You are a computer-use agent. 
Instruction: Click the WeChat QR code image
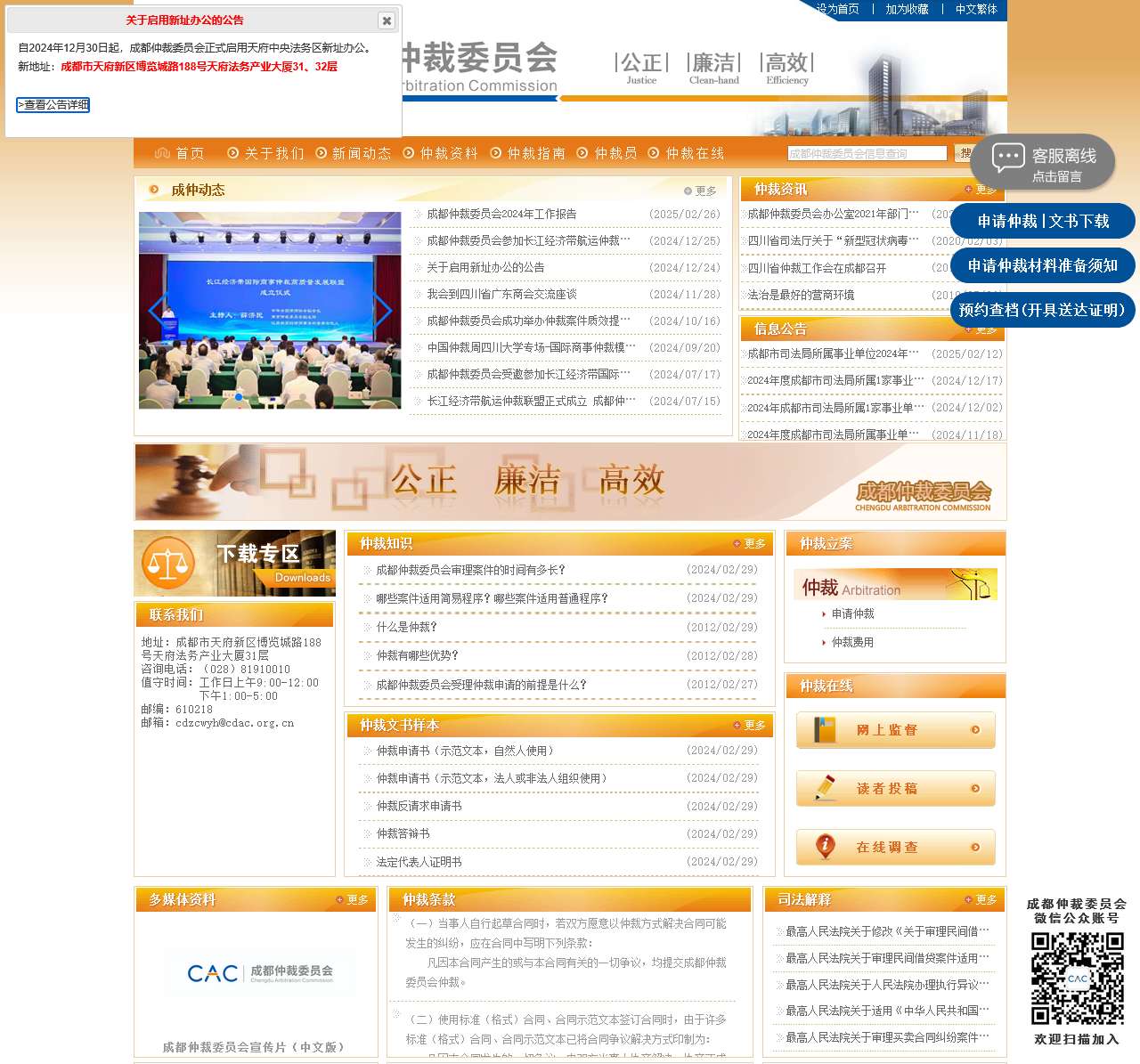tap(1077, 978)
